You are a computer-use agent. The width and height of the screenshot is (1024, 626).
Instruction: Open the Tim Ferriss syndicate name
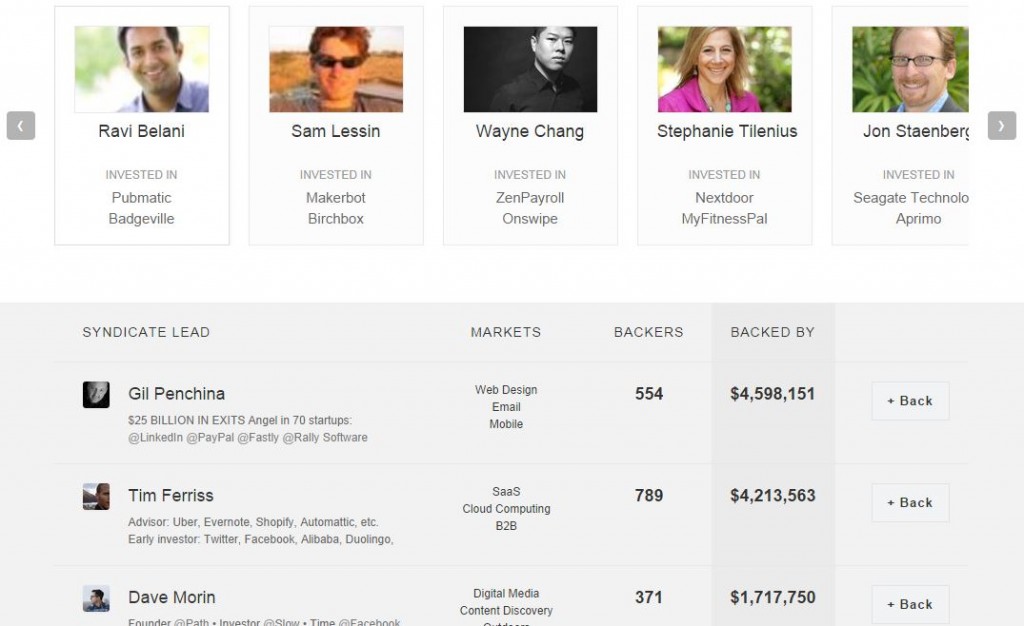[x=170, y=495]
